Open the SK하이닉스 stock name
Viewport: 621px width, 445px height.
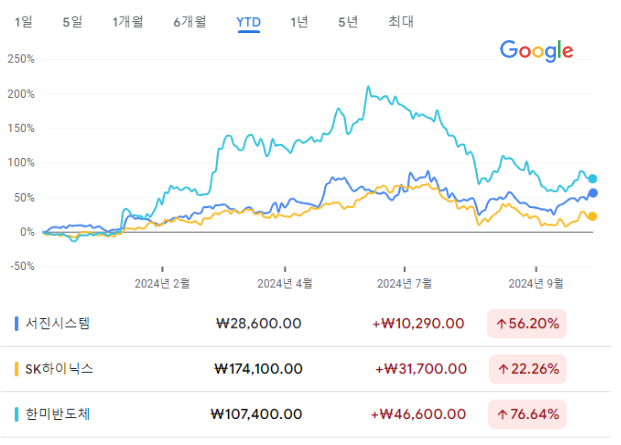pyautogui.click(x=59, y=369)
